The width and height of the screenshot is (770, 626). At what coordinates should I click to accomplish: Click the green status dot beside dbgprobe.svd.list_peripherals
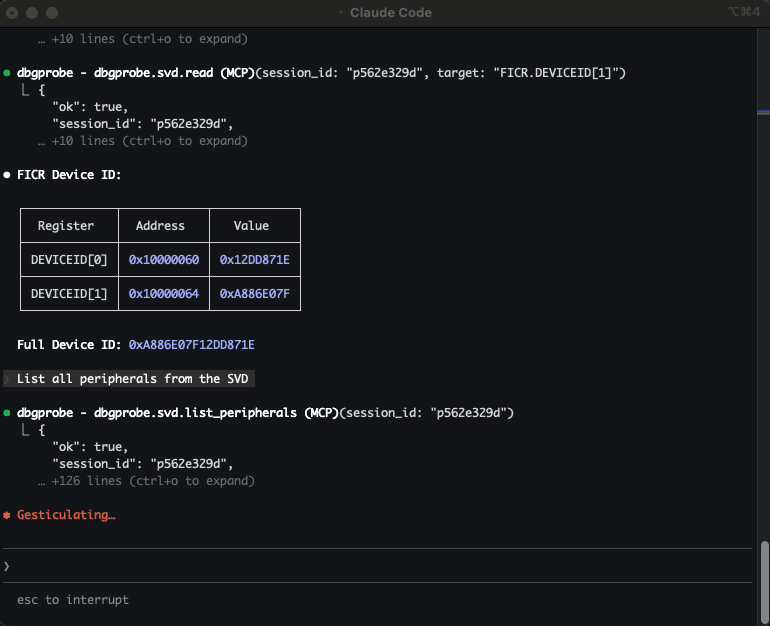click(8, 413)
